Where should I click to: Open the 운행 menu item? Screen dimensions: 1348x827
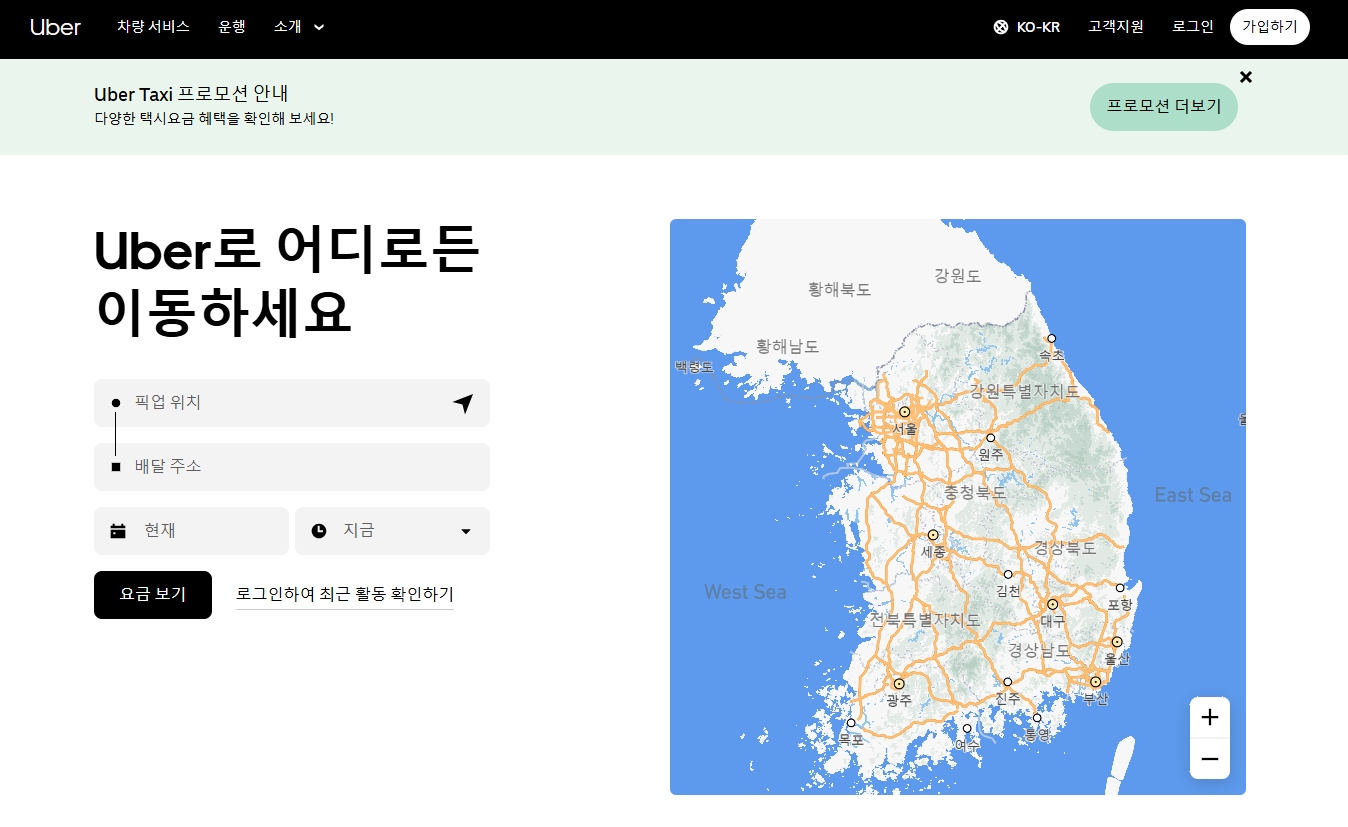pos(232,27)
